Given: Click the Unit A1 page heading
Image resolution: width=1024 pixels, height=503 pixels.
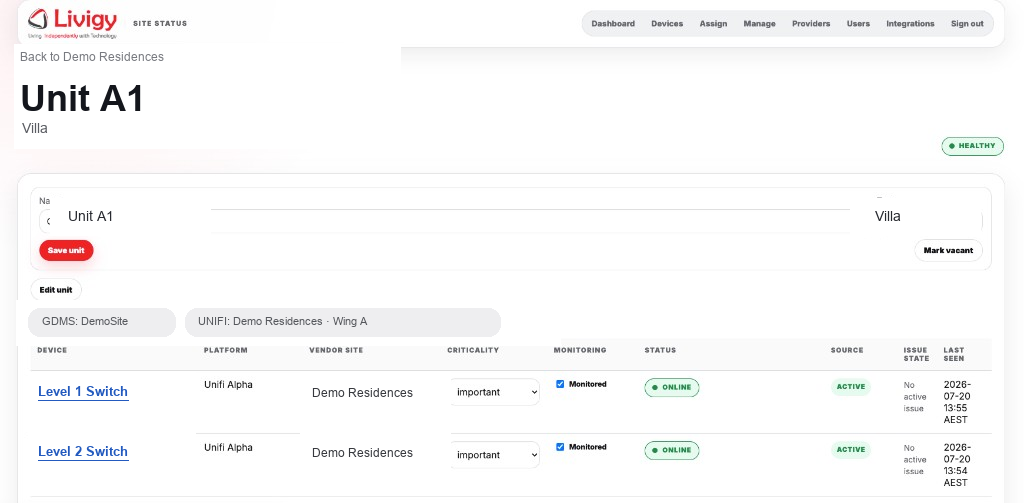Looking at the screenshot, I should tap(82, 99).
